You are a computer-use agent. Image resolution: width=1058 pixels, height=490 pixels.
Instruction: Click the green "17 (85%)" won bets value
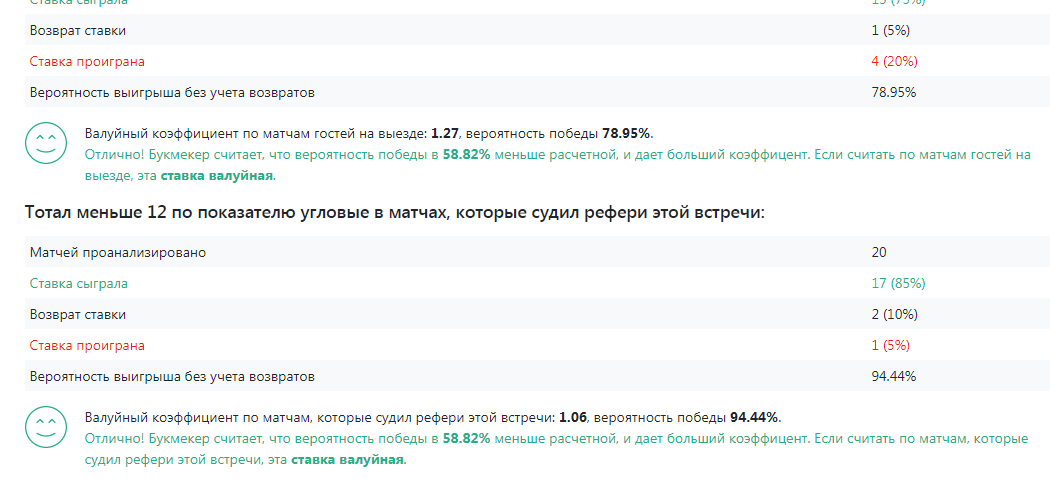tap(898, 283)
